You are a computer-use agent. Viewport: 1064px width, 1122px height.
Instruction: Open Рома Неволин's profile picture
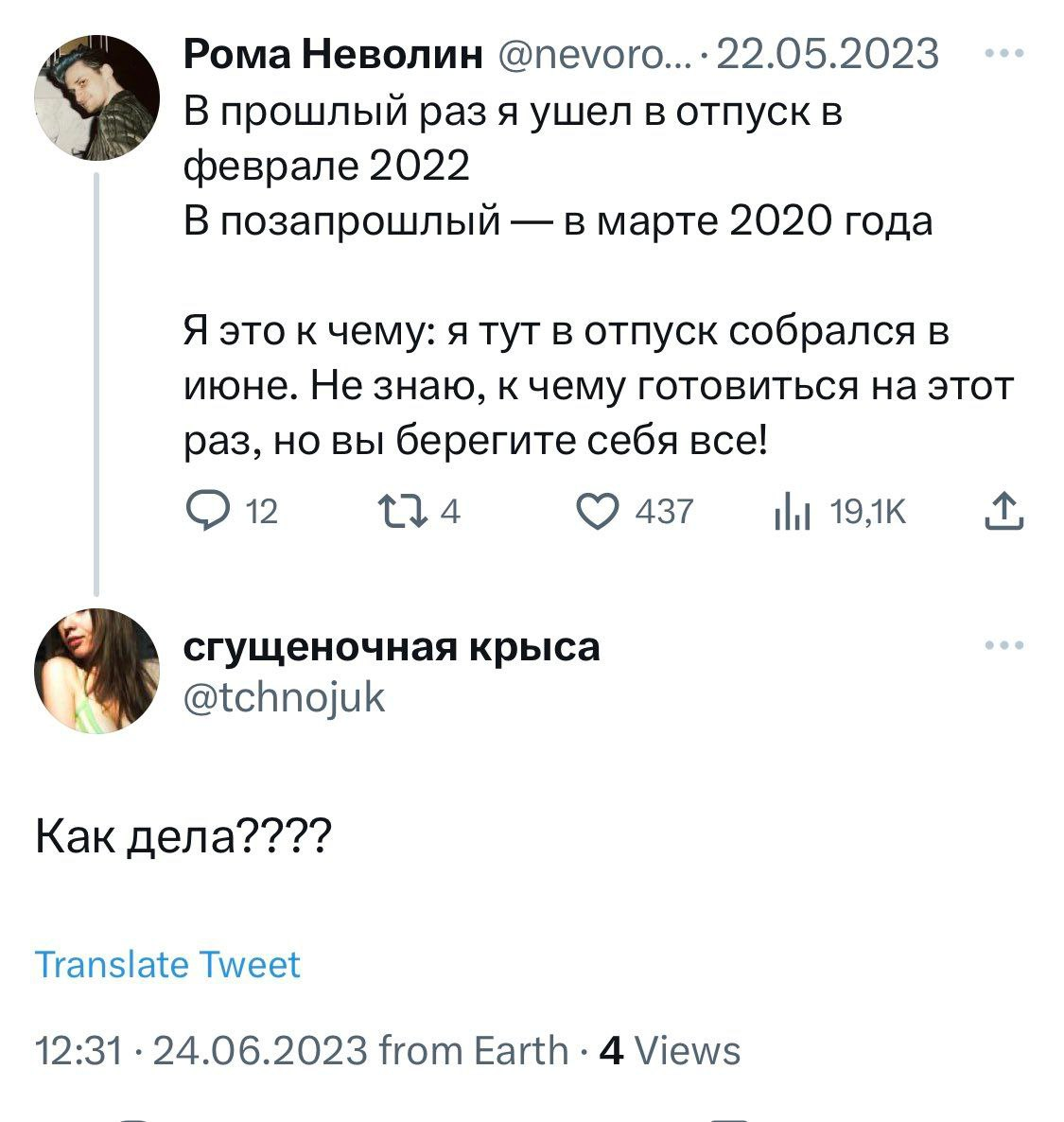coord(96,96)
